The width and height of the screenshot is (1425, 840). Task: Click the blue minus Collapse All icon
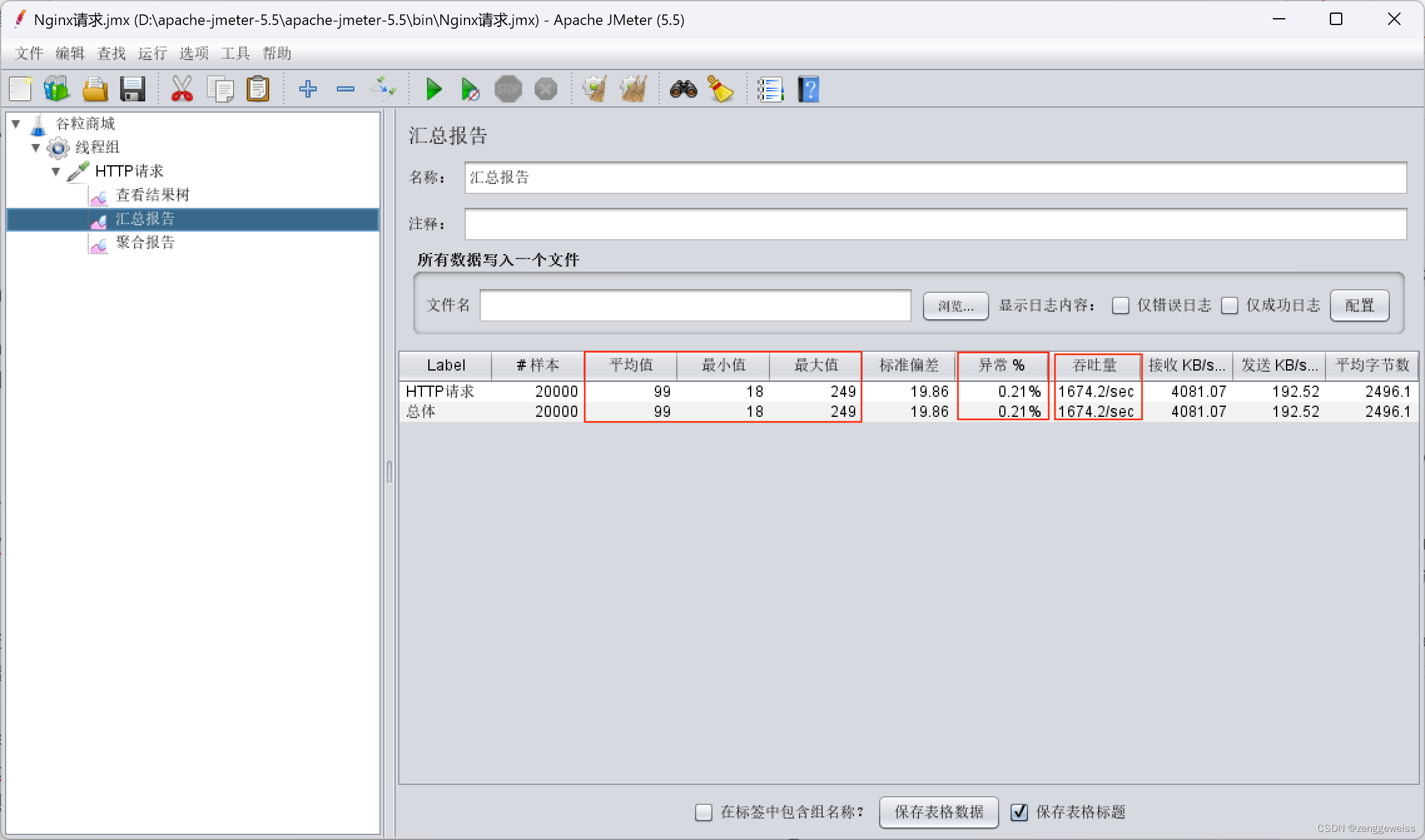[x=346, y=89]
